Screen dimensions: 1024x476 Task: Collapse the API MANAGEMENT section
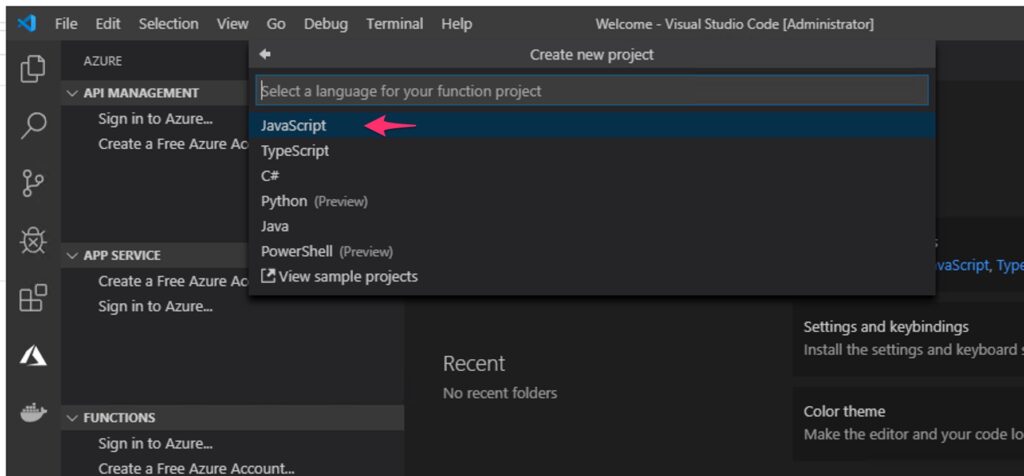coord(72,93)
